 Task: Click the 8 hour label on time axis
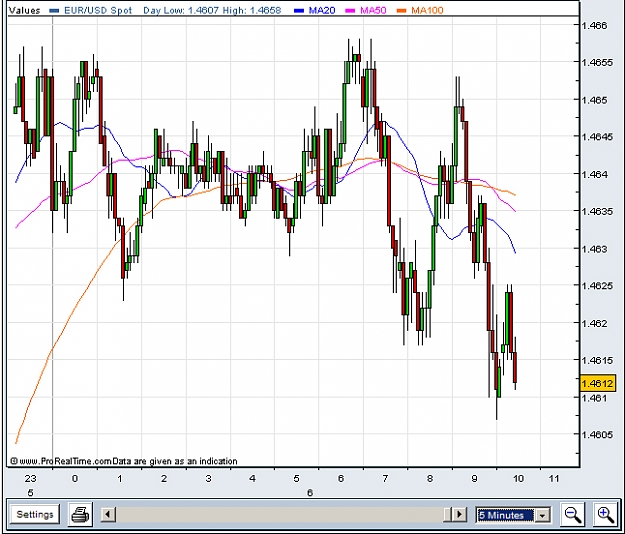coord(430,478)
